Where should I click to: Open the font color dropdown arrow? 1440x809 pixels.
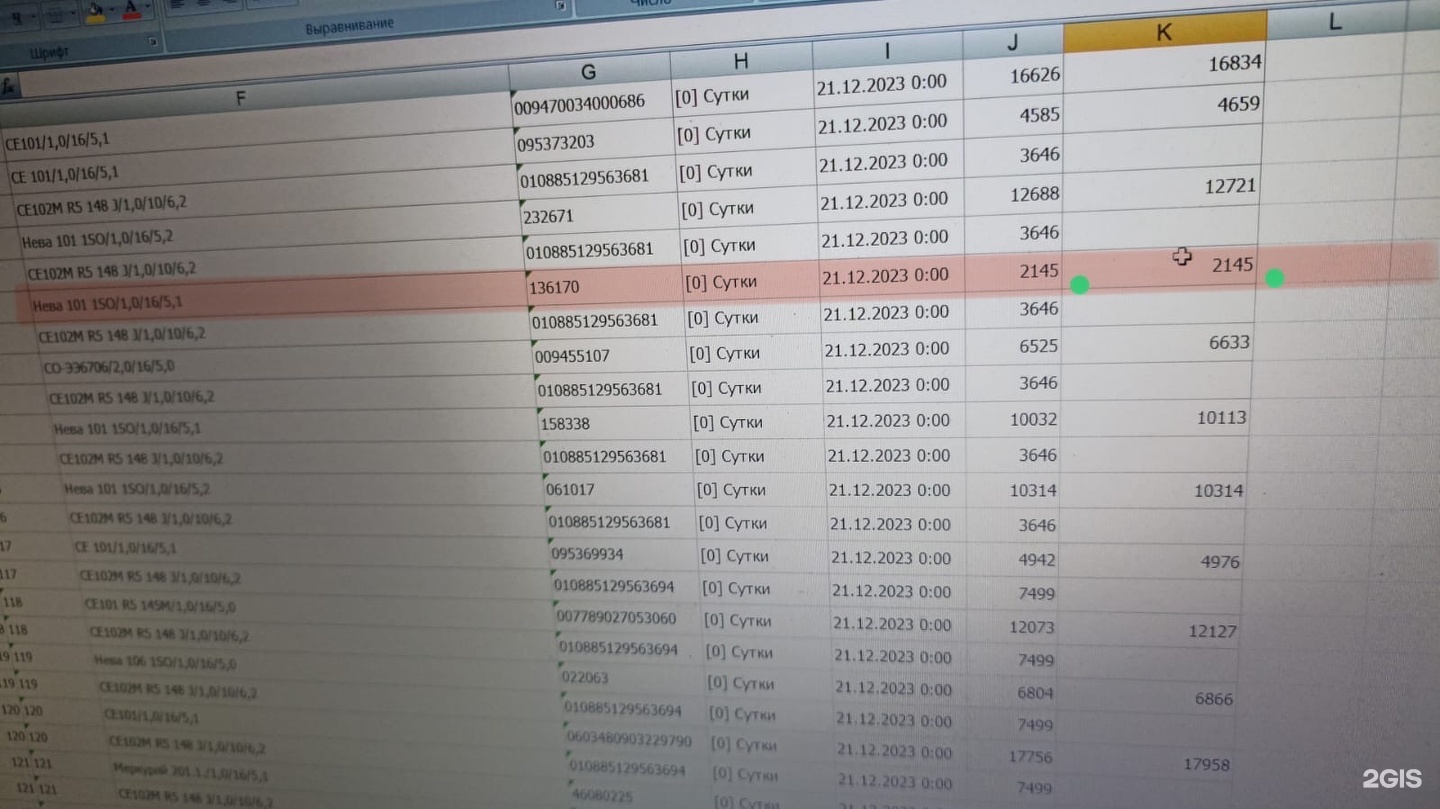pos(147,7)
